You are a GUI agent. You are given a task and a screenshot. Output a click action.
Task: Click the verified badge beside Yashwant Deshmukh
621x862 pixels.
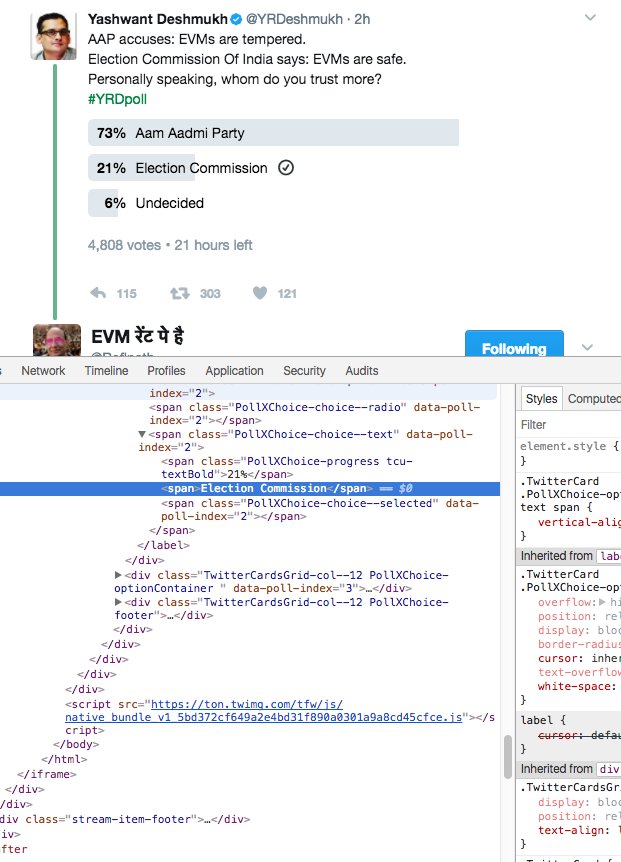(x=236, y=19)
